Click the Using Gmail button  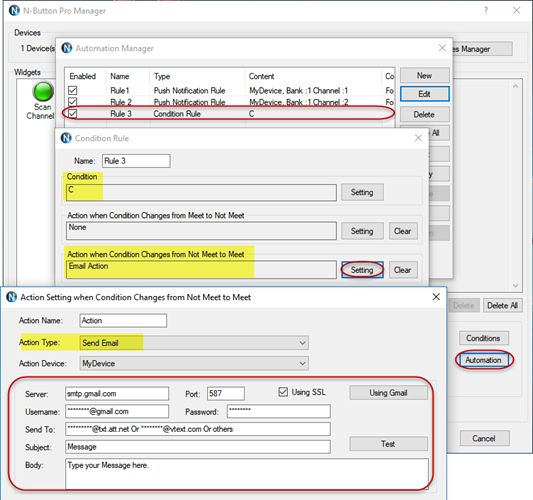(389, 393)
